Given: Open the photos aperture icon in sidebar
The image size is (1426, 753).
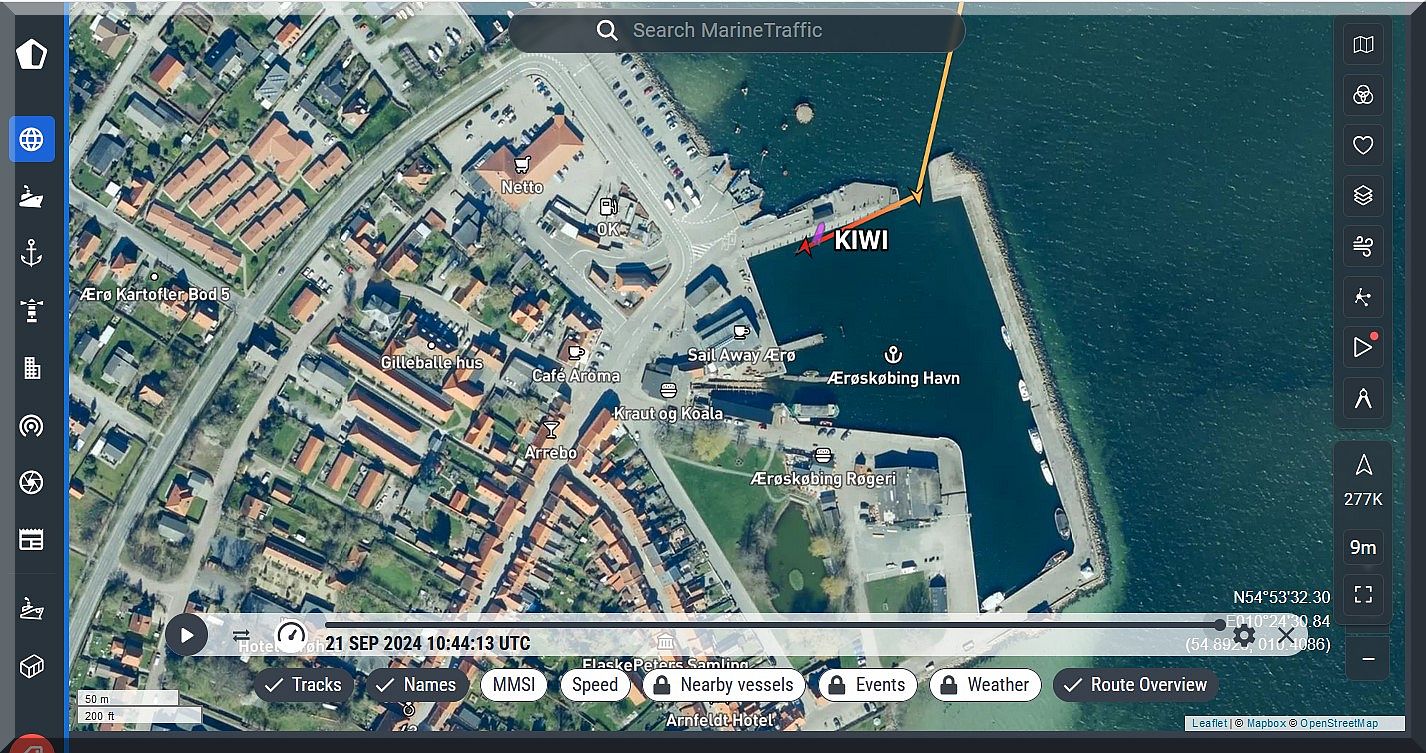Looking at the screenshot, I should (32, 483).
